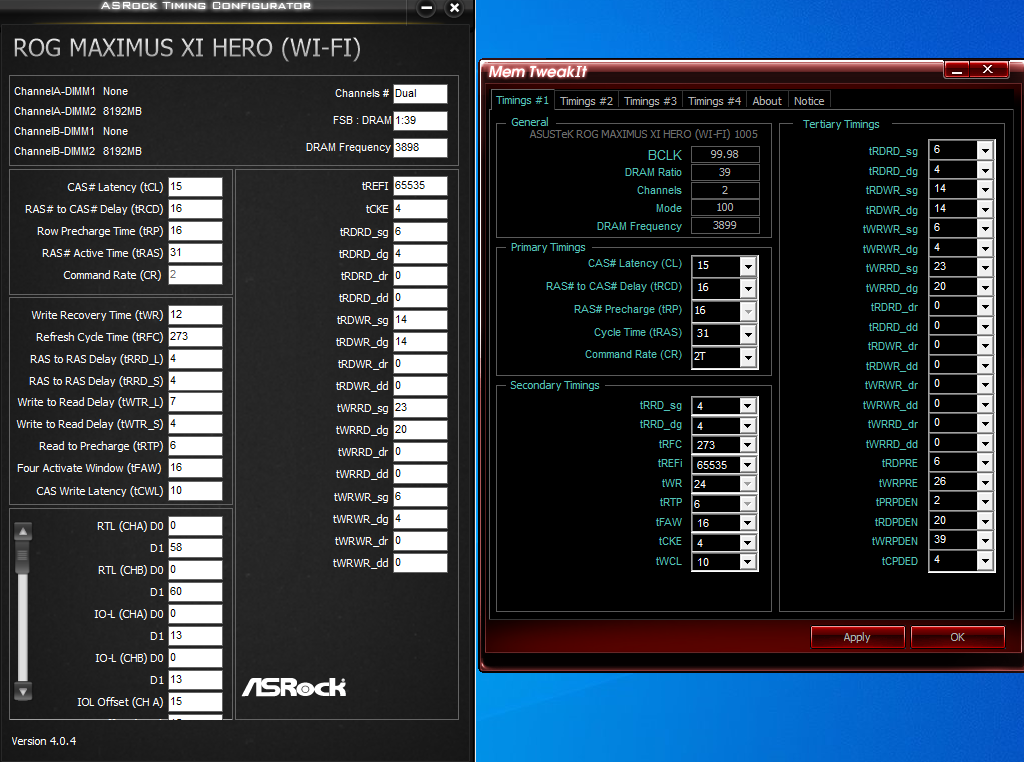Click the Write Recovery Time (tWR) field
The image size is (1024, 762).
coord(195,315)
